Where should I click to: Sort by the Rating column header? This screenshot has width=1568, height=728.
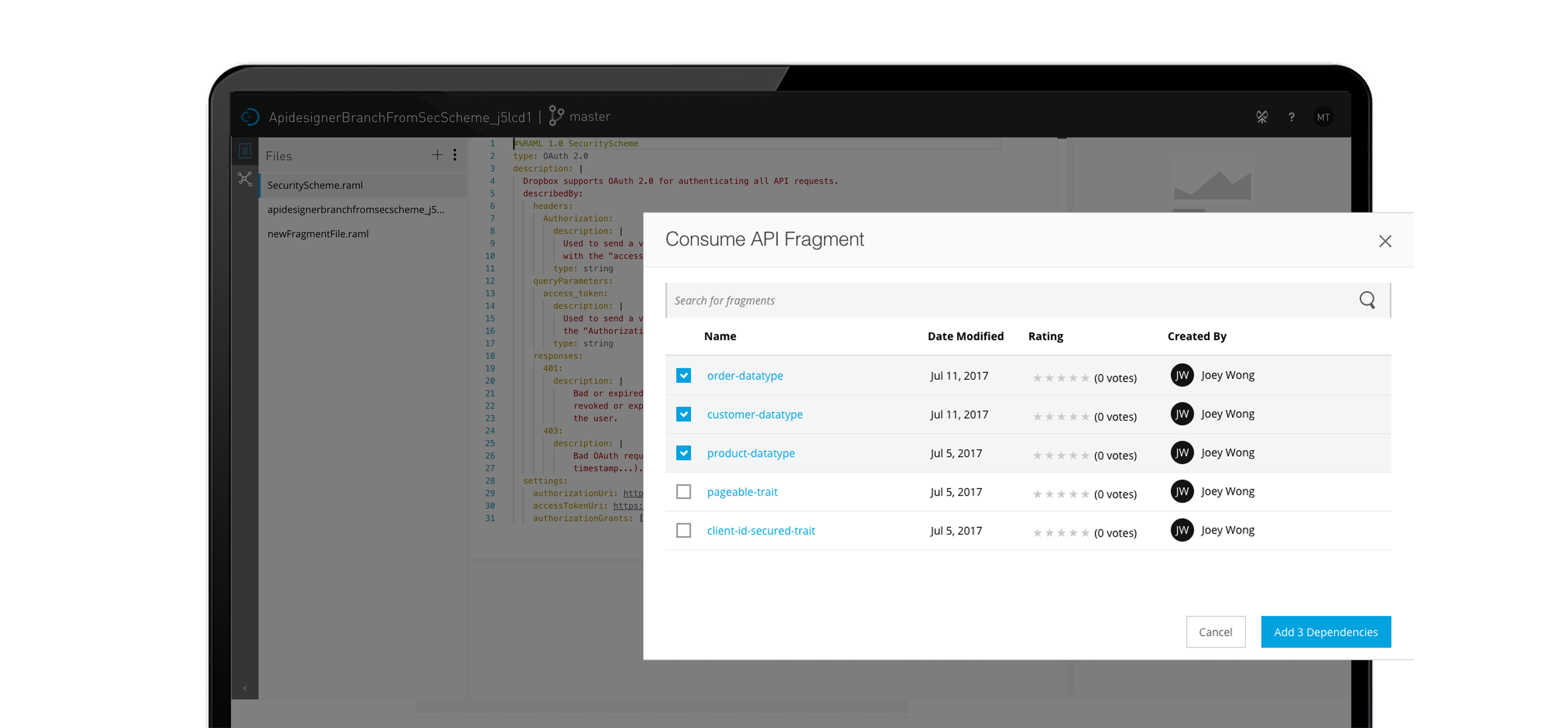click(1045, 336)
